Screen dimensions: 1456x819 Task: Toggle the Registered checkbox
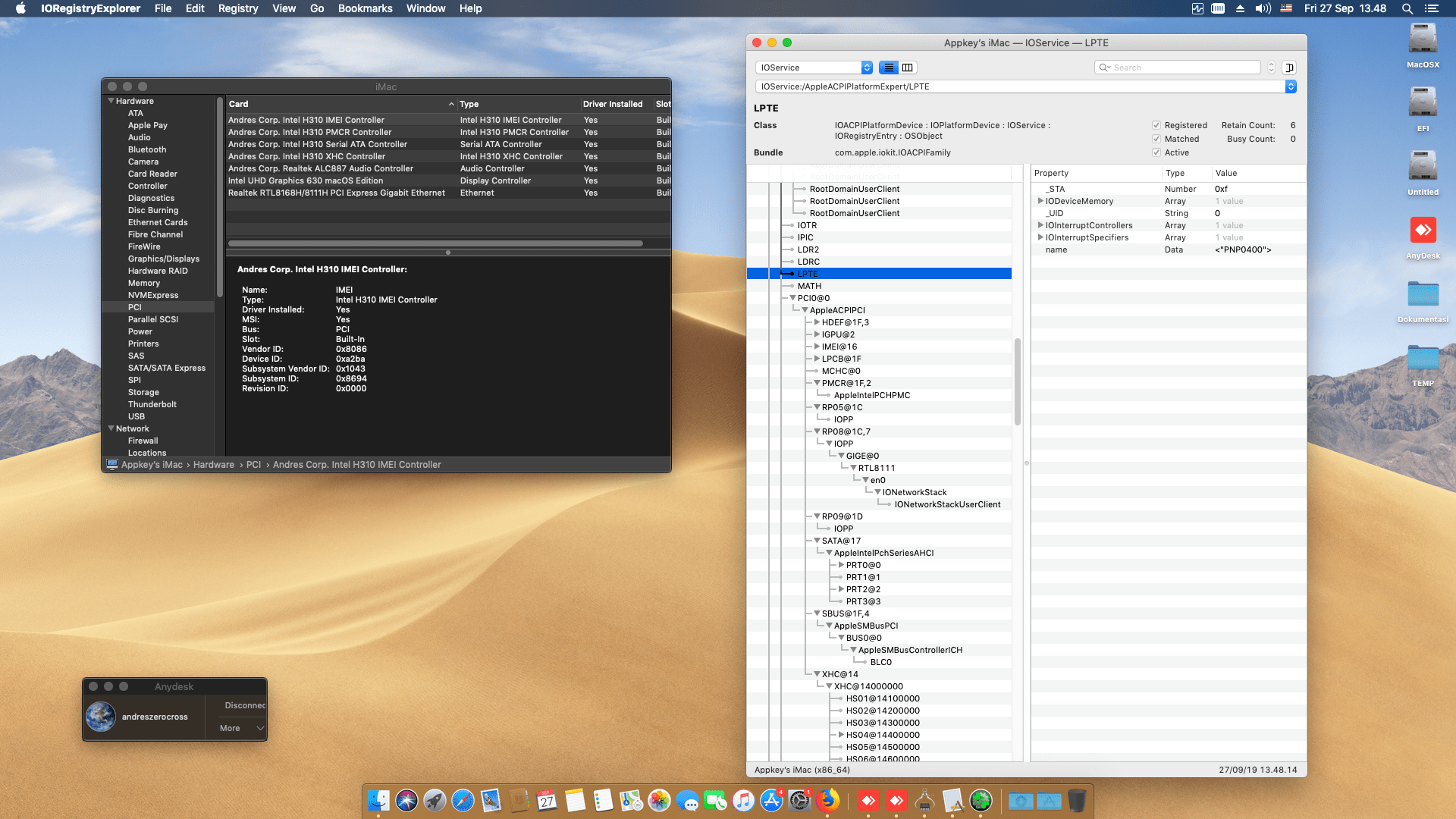1156,125
